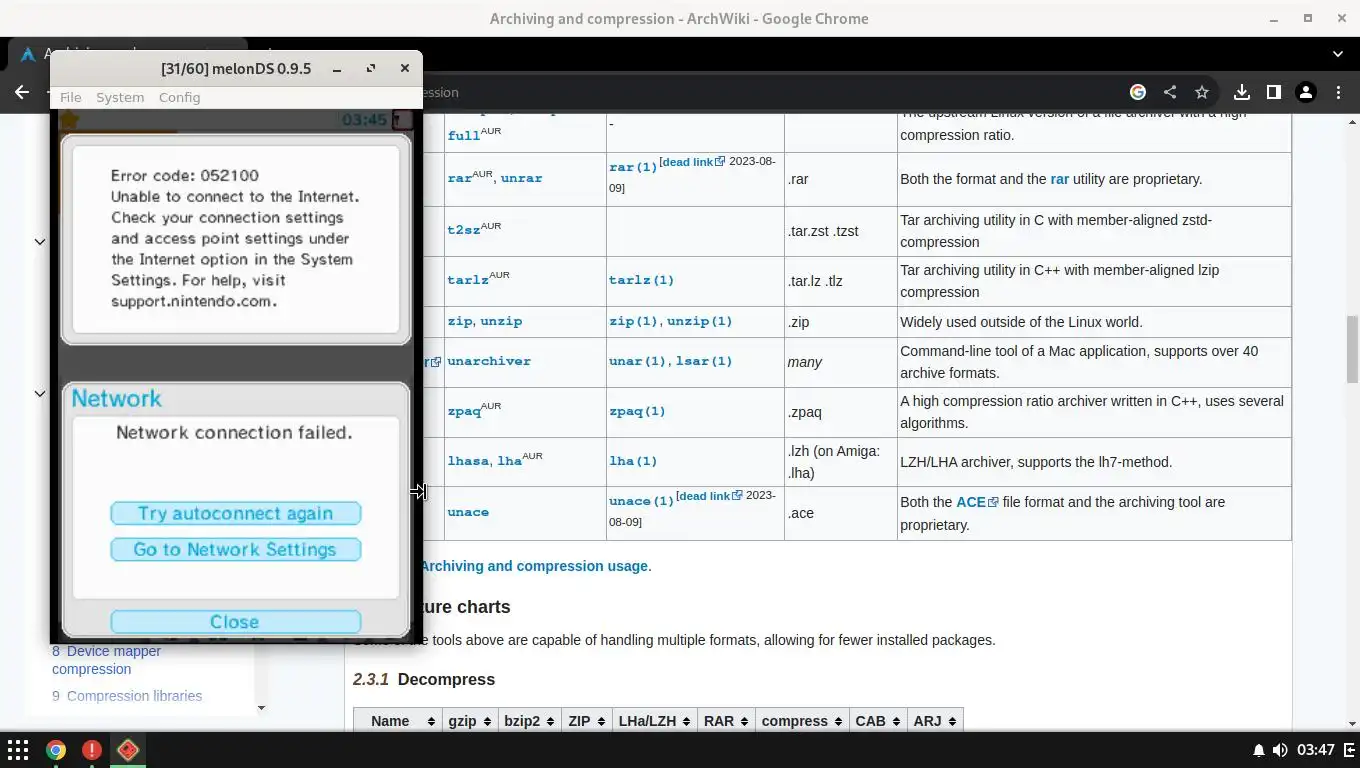Open the unzip package link
The image size is (1360, 768).
(501, 321)
